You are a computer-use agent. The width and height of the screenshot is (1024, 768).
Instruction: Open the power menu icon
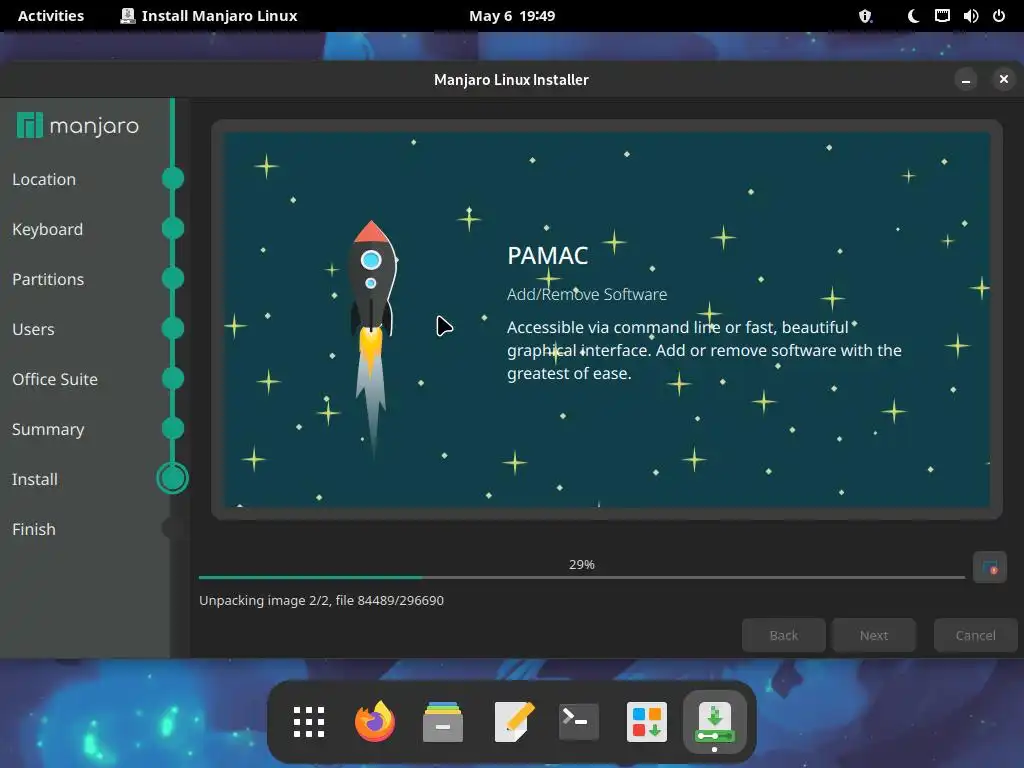click(999, 16)
